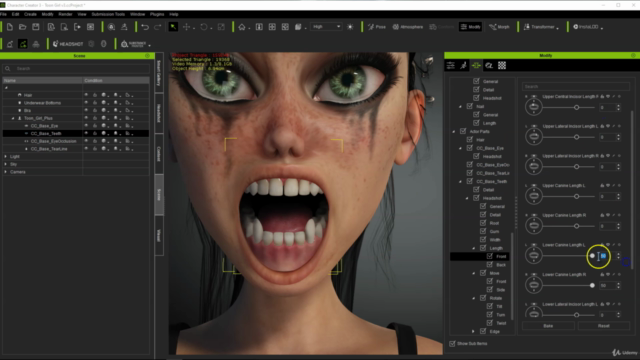Select Toon_Girl_Plus in Scene tree
The width and height of the screenshot is (640, 360).
click(38, 118)
